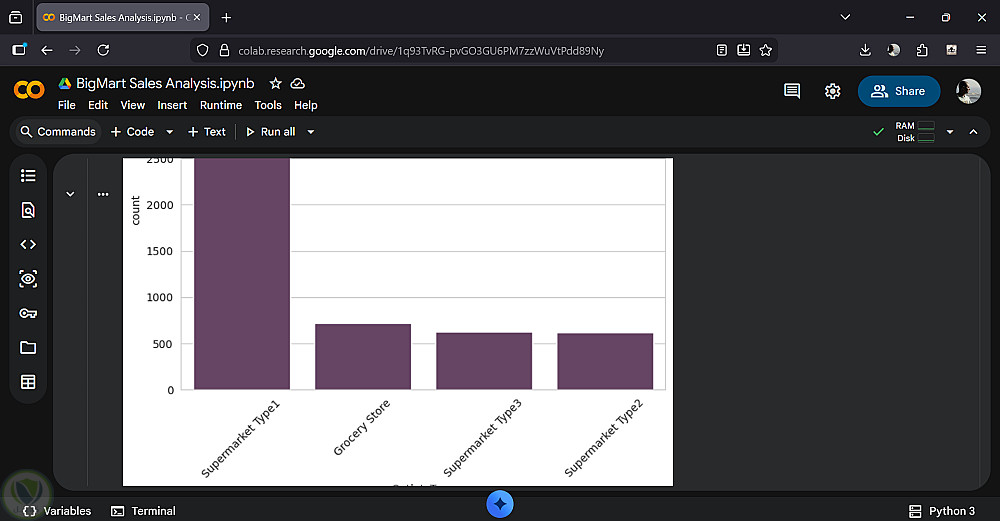Click the browser address bar URL
1000x521 pixels.
421,50
